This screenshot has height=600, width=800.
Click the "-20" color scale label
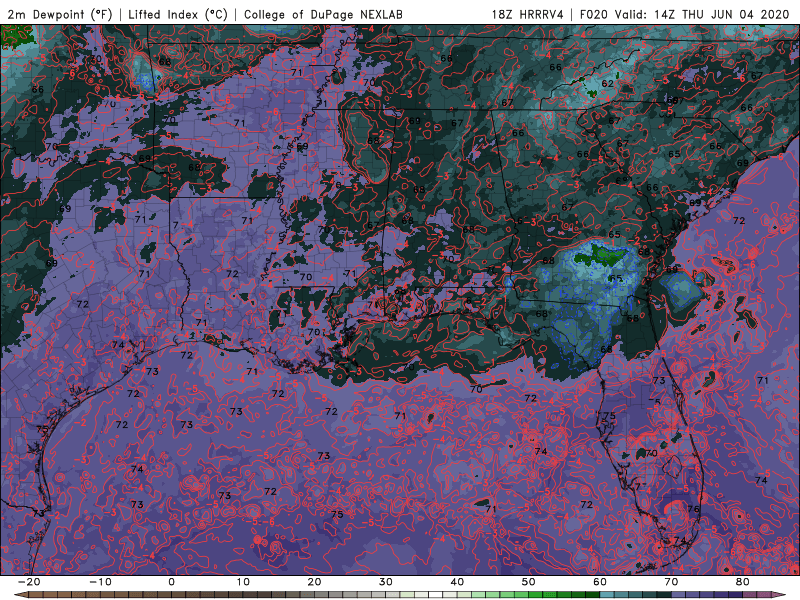click(x=29, y=582)
